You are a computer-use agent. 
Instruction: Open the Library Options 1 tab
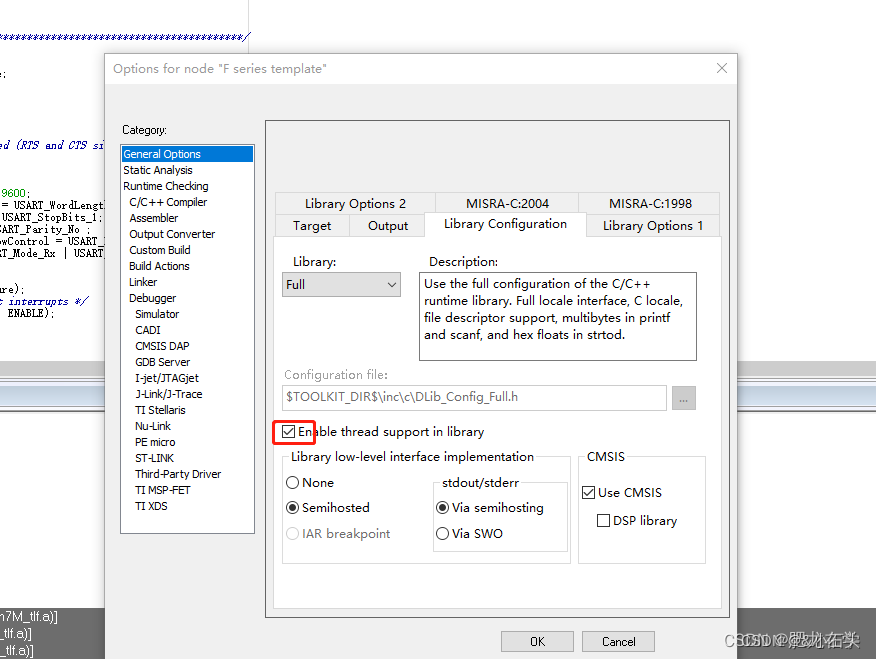[x=653, y=226]
